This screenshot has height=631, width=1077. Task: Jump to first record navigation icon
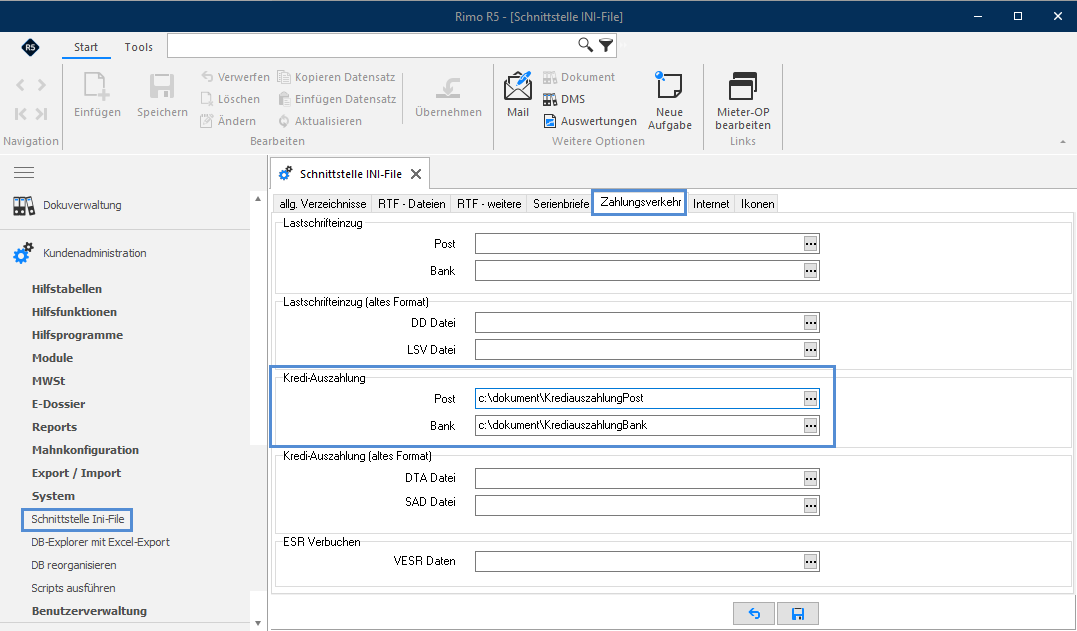21,114
